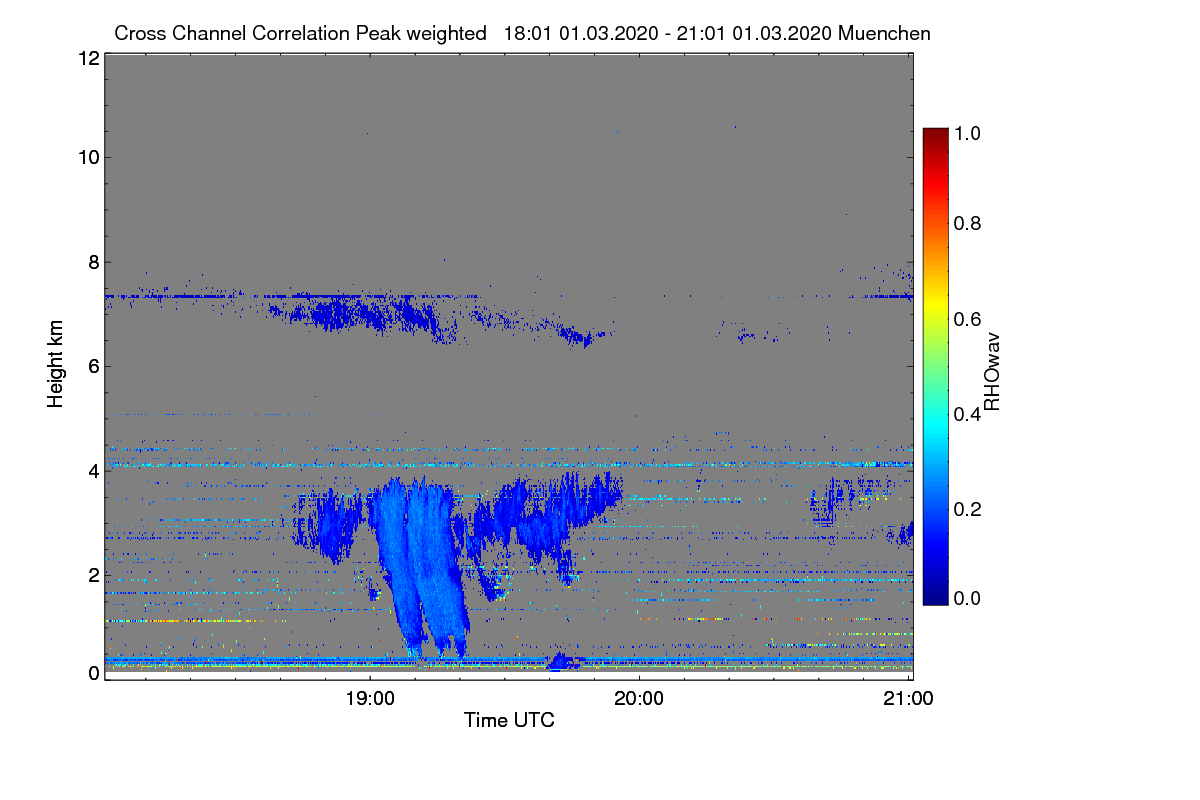Click the height axis tick label 2
Viewport: 1200px width, 800px height.
click(x=92, y=574)
